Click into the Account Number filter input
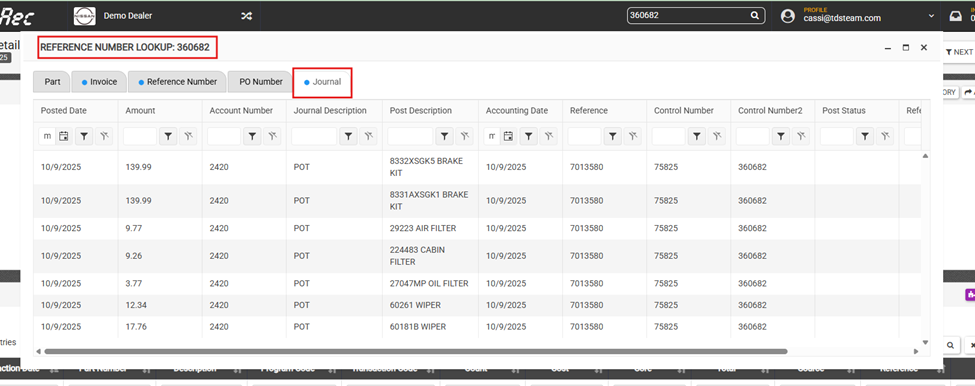The image size is (975, 386). point(224,136)
